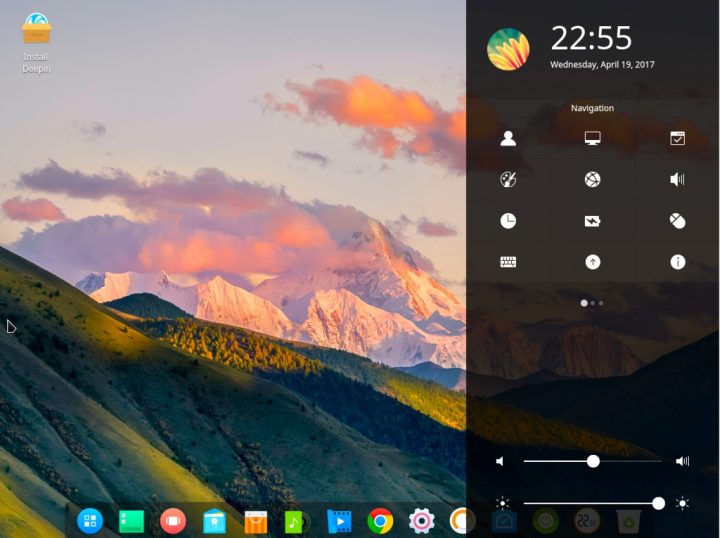The width and height of the screenshot is (720, 538).
Task: Open Display settings monitor icon
Action: (592, 139)
